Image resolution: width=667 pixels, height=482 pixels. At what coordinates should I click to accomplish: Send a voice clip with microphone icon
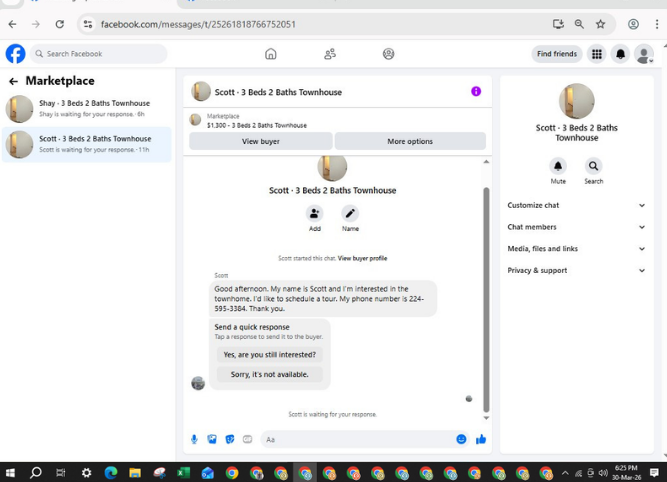tap(194, 439)
